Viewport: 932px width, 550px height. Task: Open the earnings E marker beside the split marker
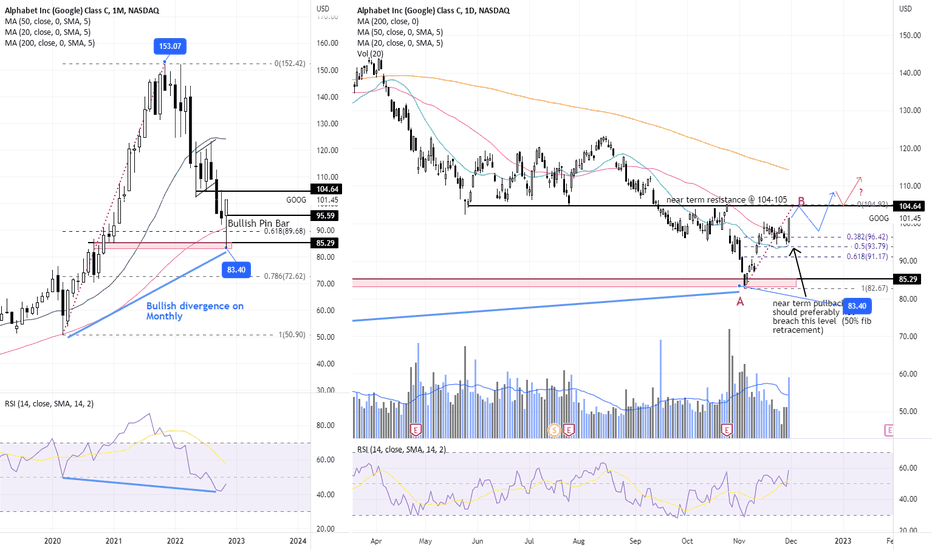click(x=569, y=429)
